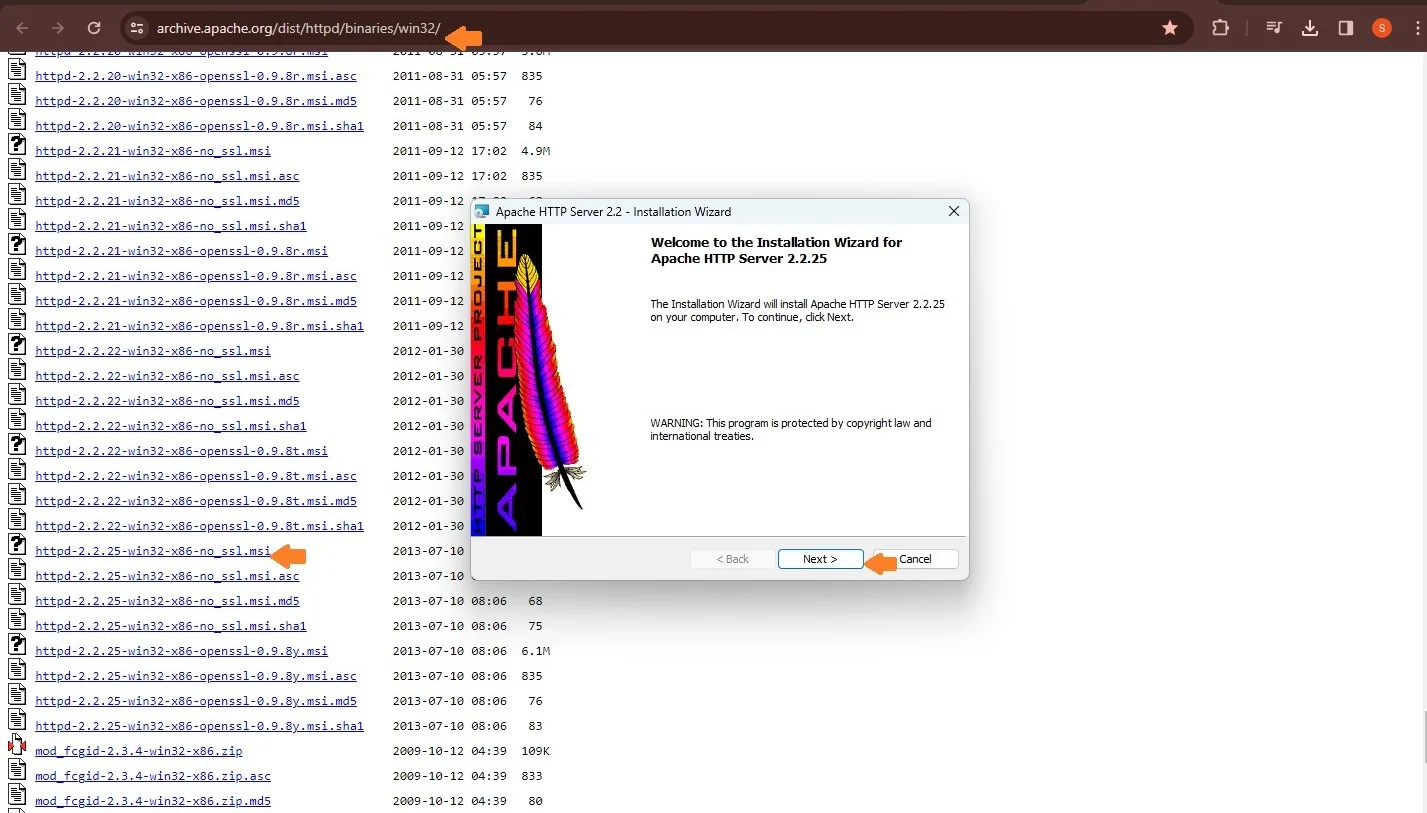Open link httpd-2.2.22-win32-x86-openssl-0.9.8t.msi.md5
Image resolution: width=1427 pixels, height=813 pixels.
pyautogui.click(x=196, y=501)
